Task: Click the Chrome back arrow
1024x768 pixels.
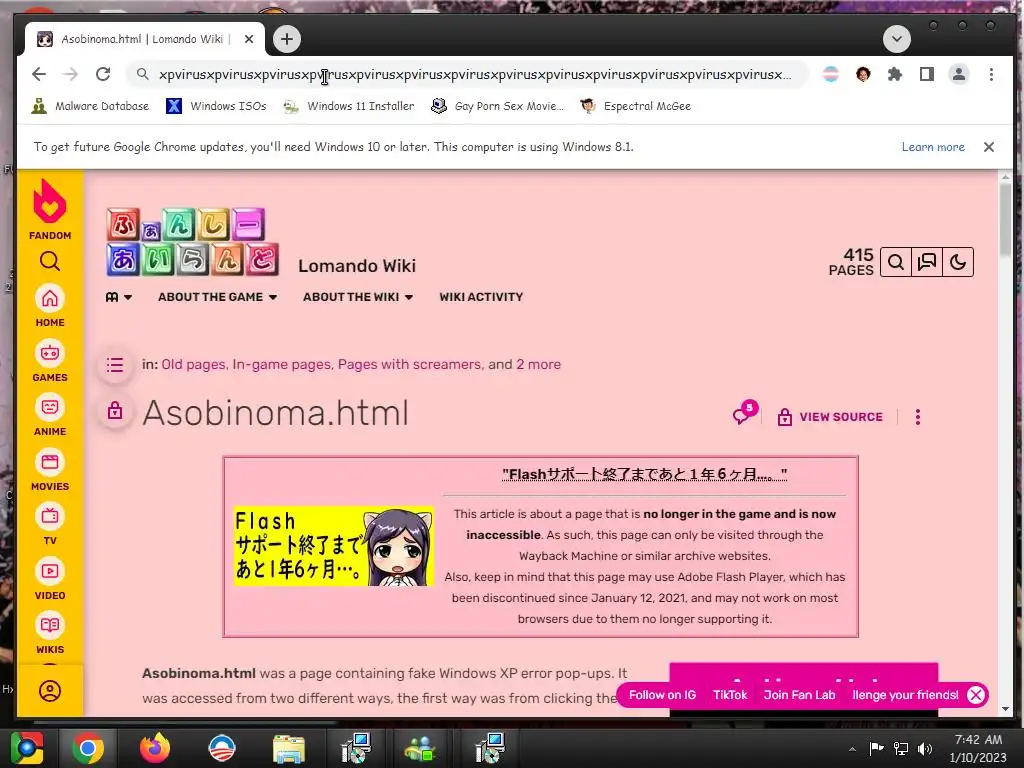Action: click(x=39, y=74)
